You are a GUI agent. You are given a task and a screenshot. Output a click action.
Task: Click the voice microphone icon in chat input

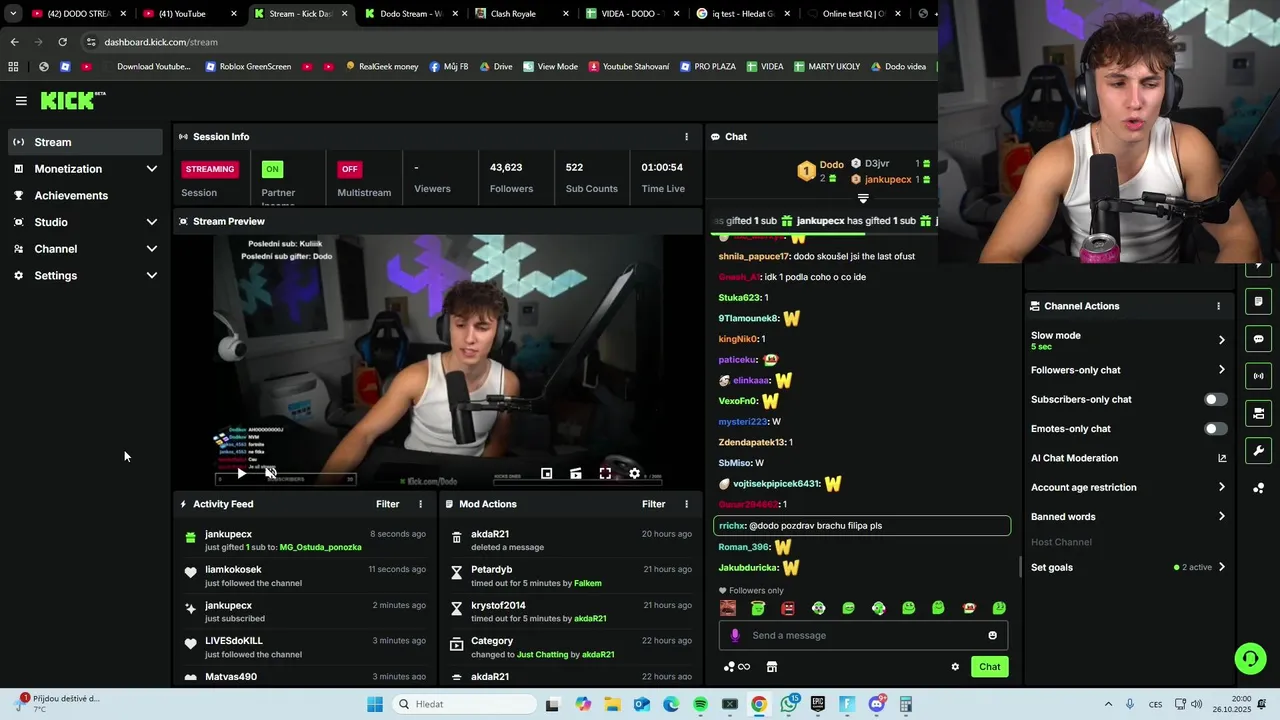736,635
